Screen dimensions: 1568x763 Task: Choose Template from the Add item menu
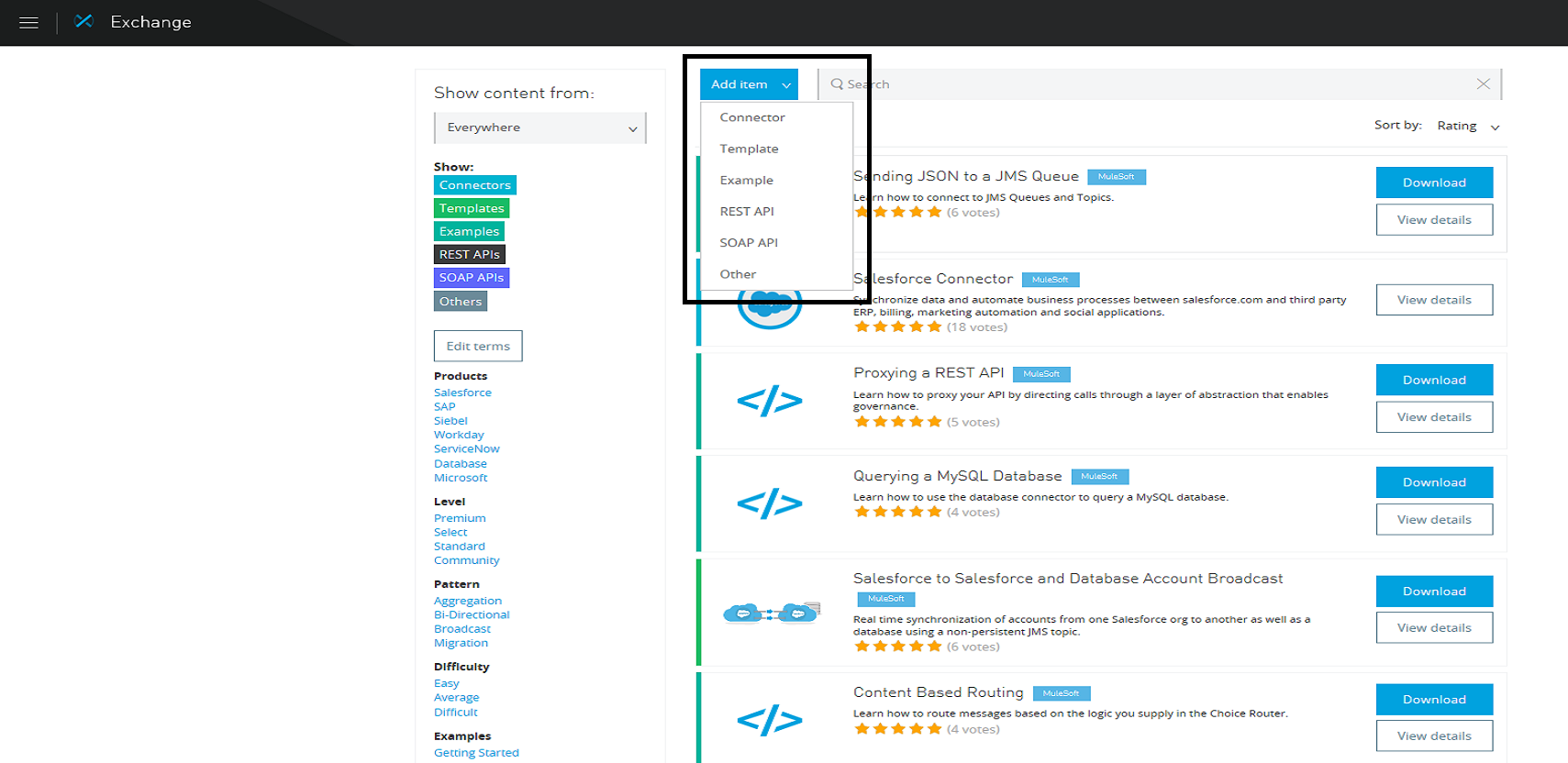[x=749, y=149]
